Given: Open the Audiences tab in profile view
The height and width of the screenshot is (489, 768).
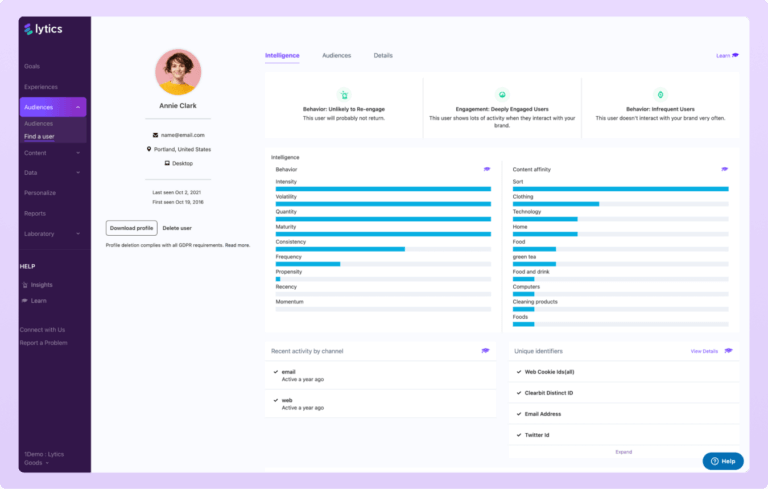Looking at the screenshot, I should click(336, 56).
